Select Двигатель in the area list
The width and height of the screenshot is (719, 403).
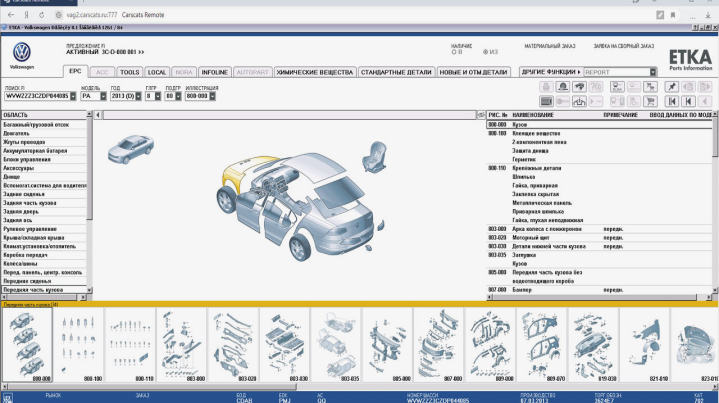point(44,133)
